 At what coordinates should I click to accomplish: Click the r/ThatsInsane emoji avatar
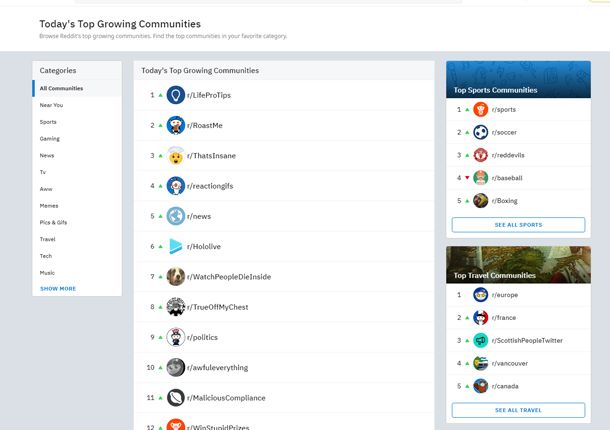coord(175,156)
